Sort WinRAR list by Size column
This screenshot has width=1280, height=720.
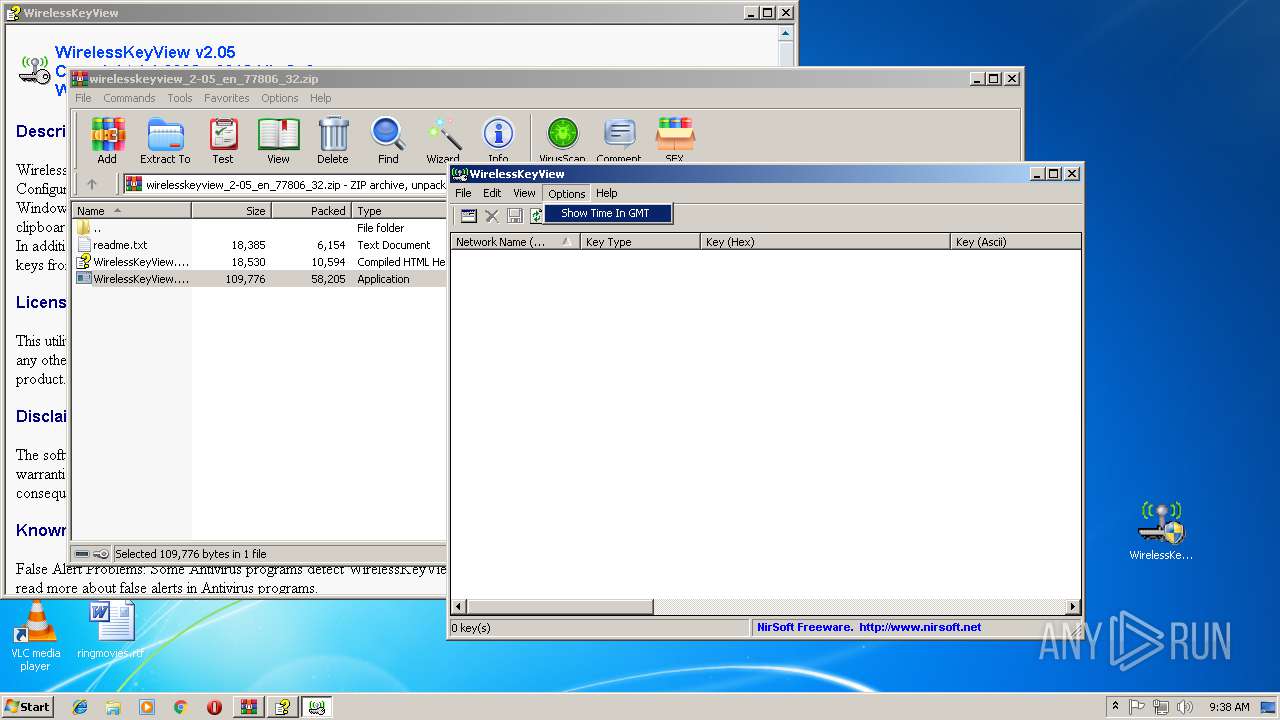[x=232, y=211]
